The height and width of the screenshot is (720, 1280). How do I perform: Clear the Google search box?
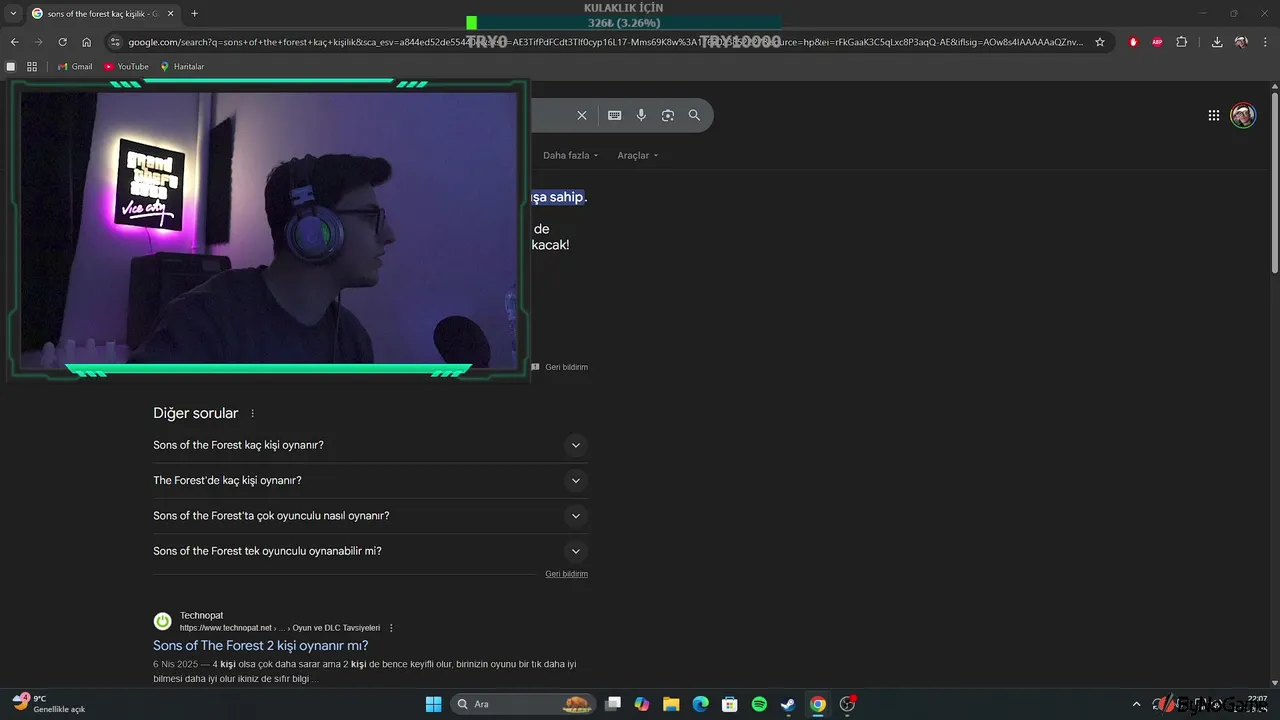coord(582,115)
